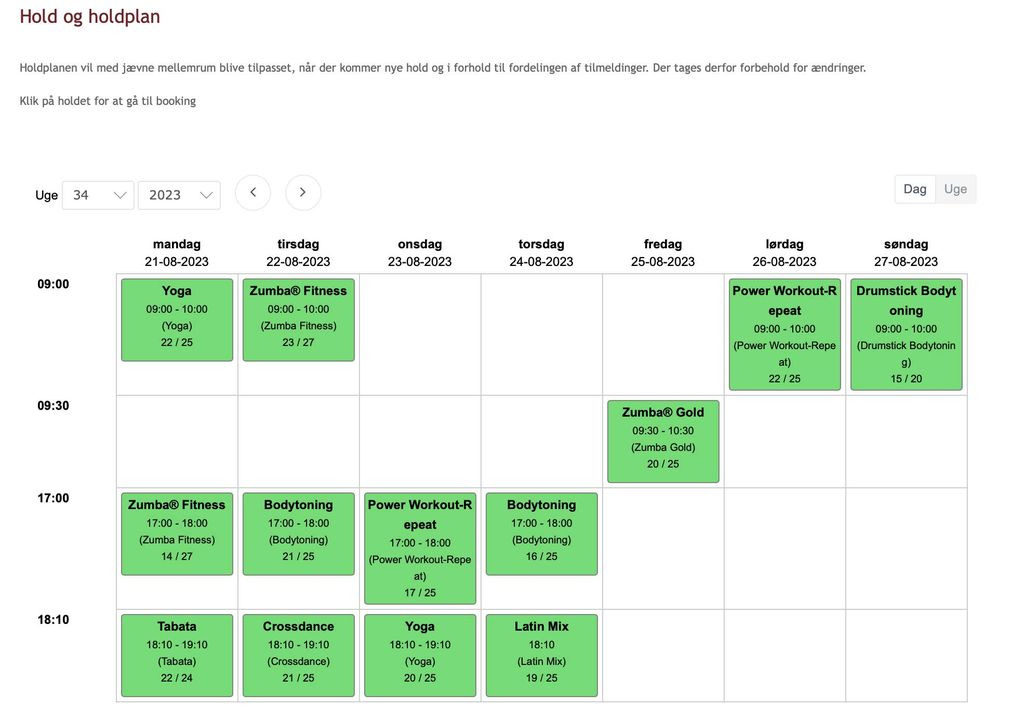Viewport: 1012px width, 720px height.
Task: Switch to Dag view
Action: 915,189
